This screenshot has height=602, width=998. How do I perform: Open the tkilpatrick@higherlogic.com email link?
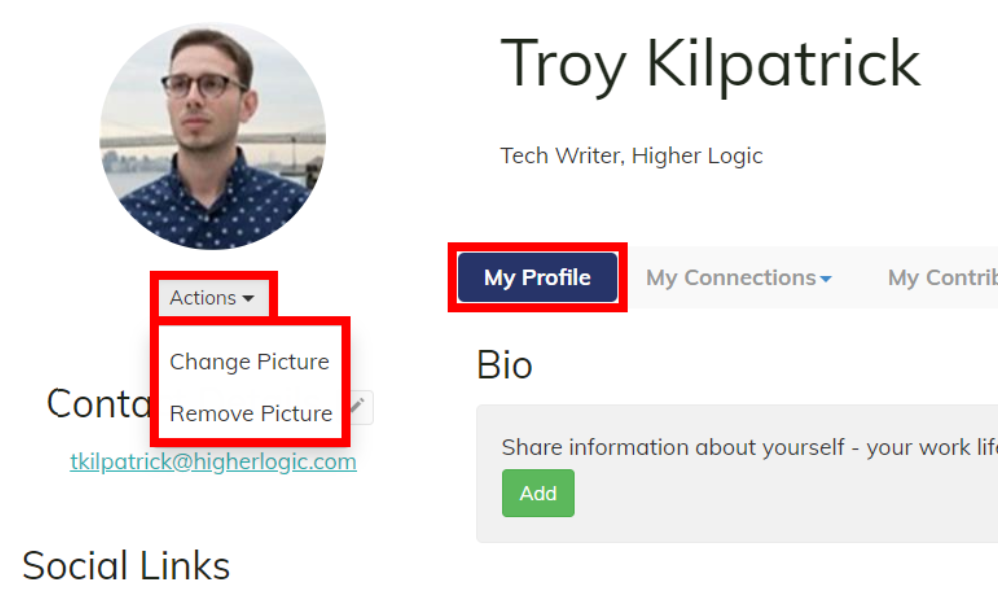pyautogui.click(x=213, y=461)
